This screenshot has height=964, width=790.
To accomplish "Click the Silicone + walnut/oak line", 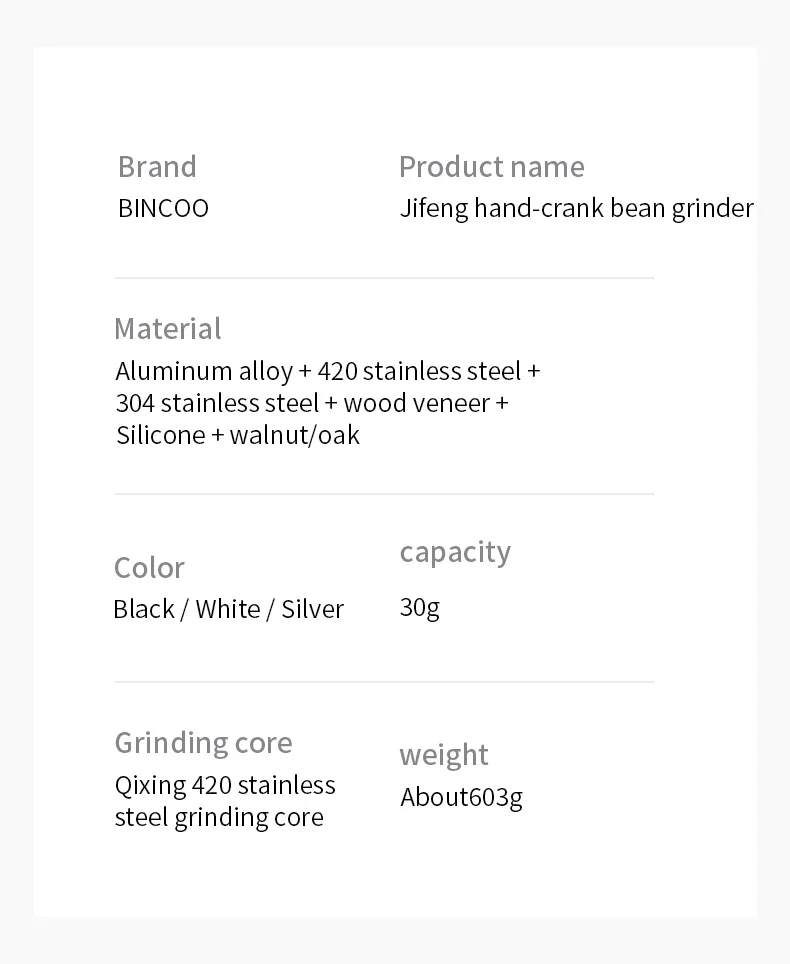I will point(238,435).
